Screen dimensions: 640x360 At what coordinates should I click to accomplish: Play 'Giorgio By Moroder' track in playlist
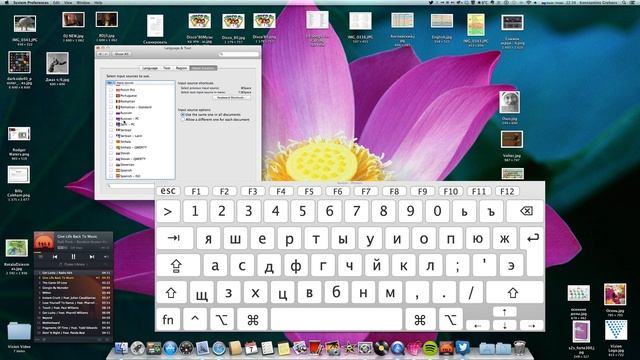point(73,288)
